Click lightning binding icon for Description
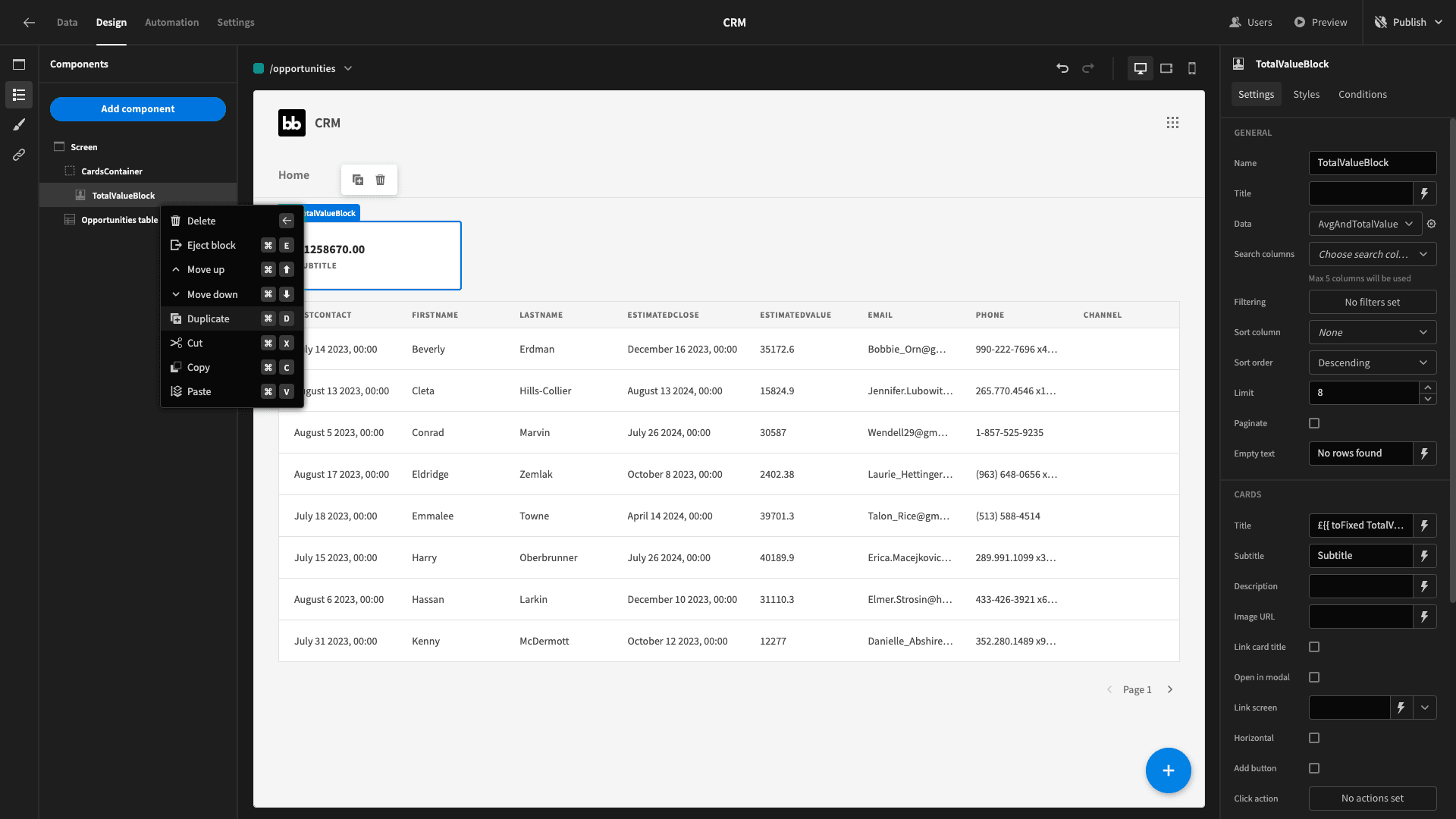The image size is (1456, 819). [x=1425, y=586]
